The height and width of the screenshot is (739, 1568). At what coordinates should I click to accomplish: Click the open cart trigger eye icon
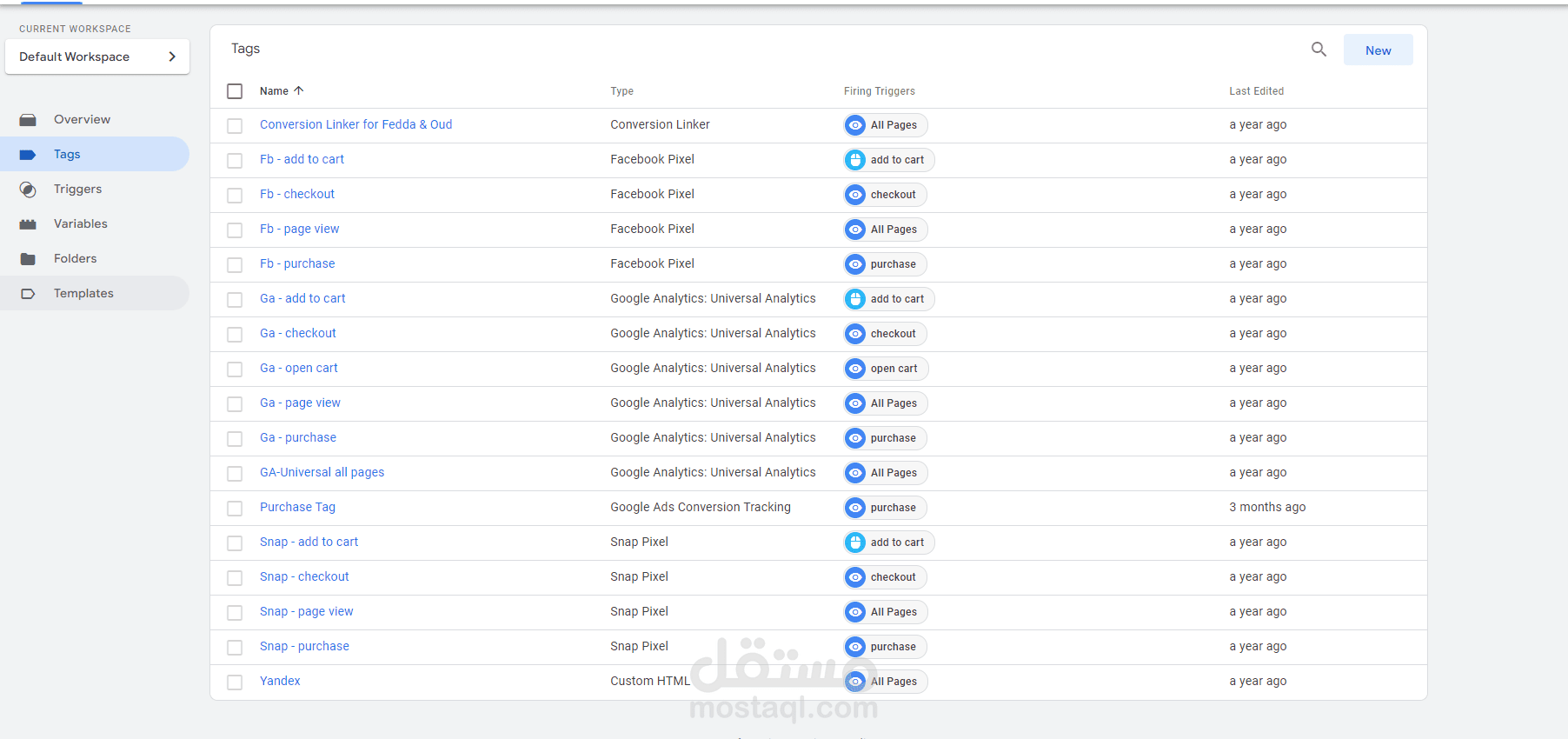click(855, 369)
